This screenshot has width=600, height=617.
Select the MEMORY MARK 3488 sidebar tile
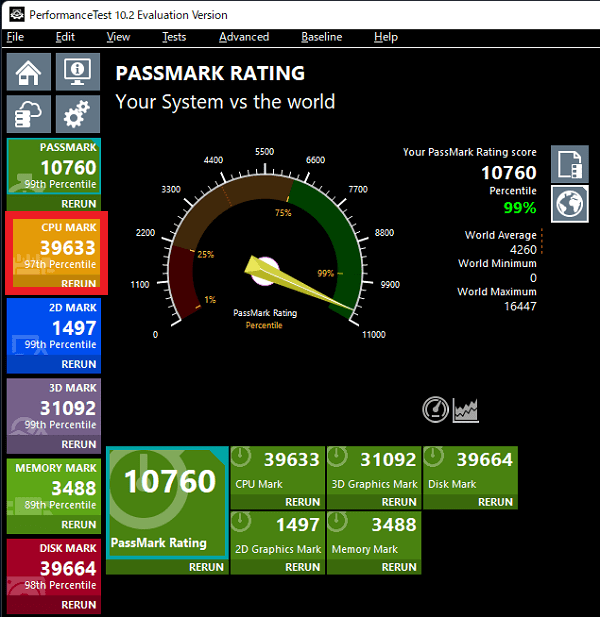(54, 487)
